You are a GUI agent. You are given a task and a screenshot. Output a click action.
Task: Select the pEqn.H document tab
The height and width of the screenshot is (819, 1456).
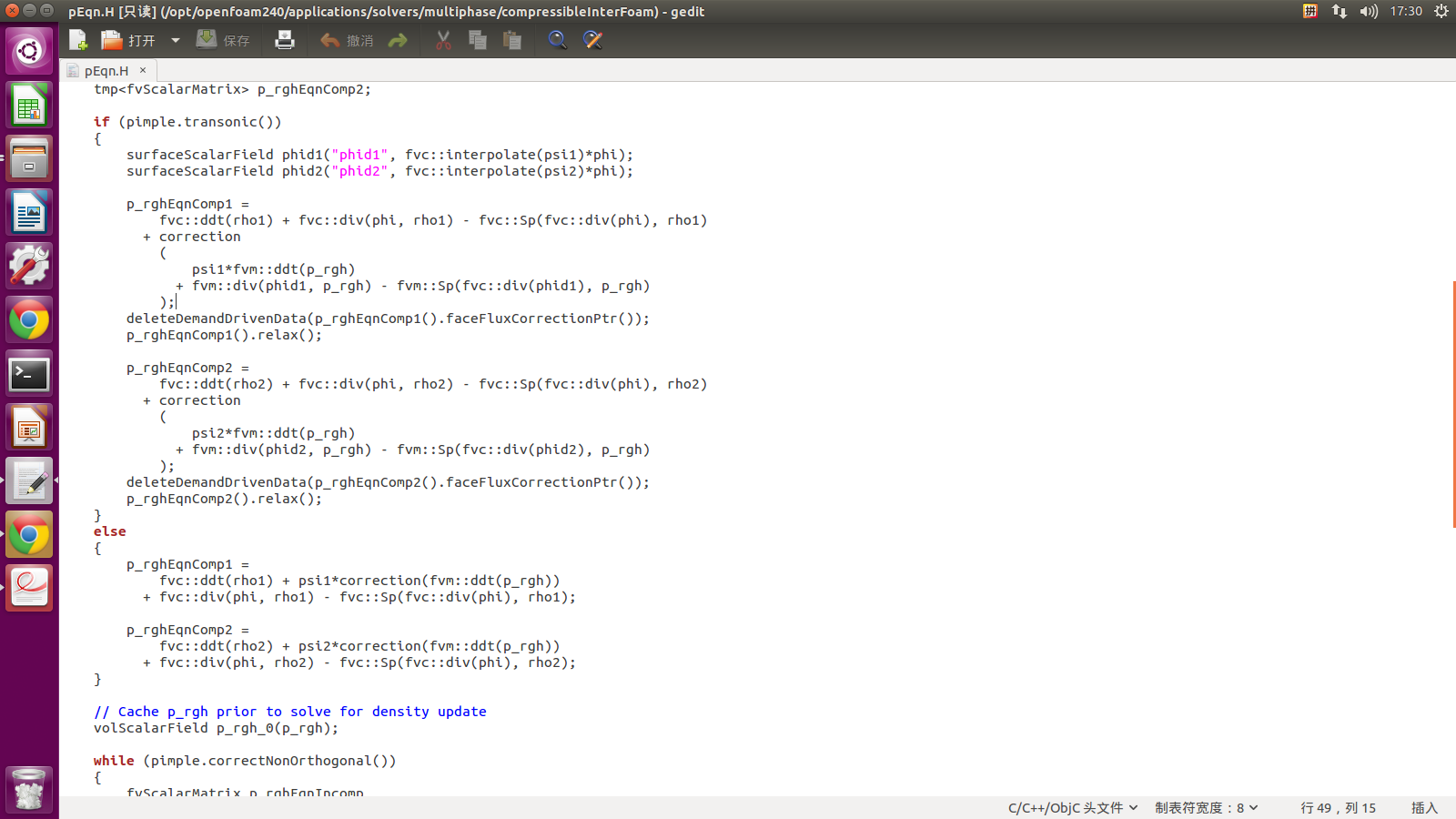coord(106,71)
